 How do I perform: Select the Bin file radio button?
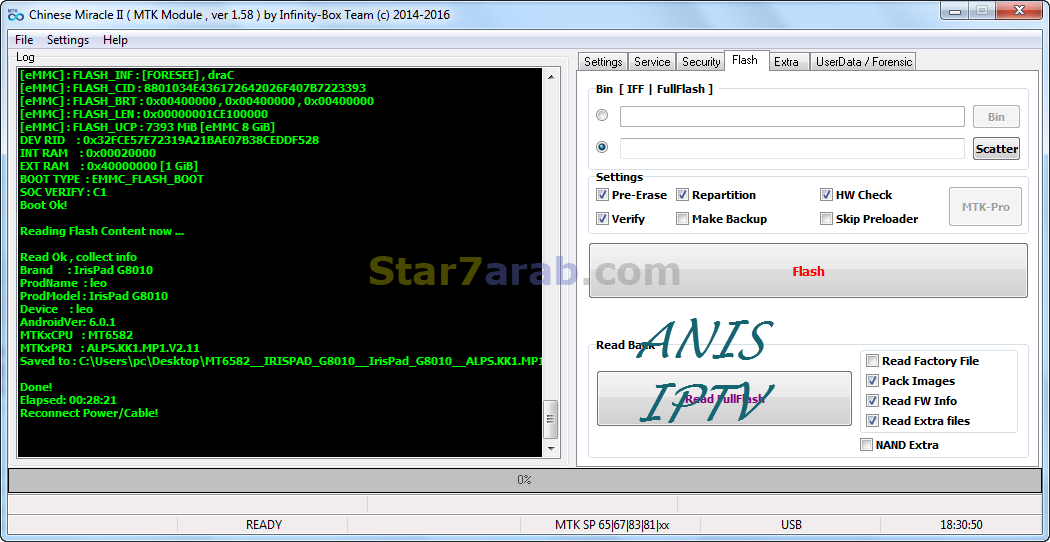[x=602, y=116]
